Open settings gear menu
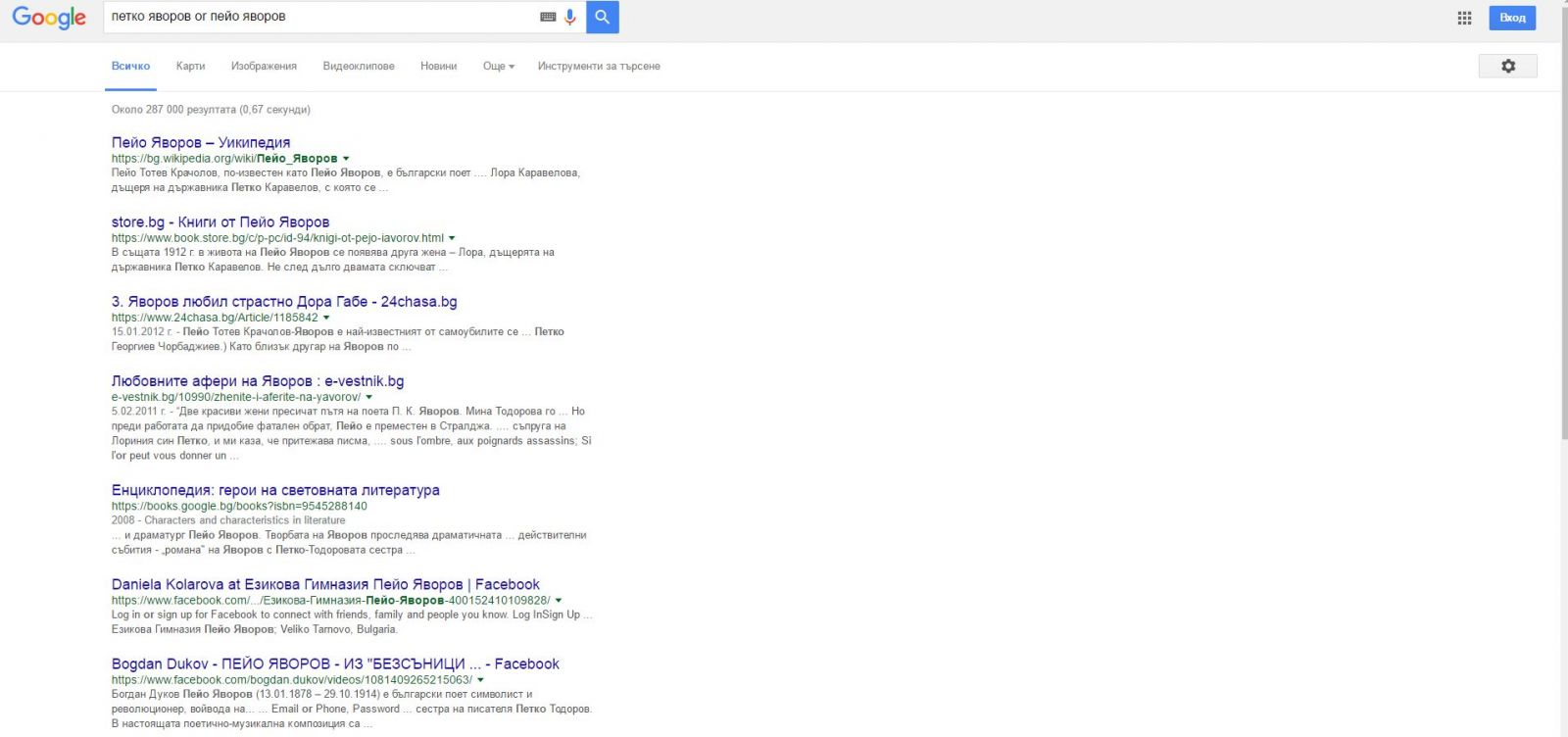The width and height of the screenshot is (1568, 737). pos(1508,66)
